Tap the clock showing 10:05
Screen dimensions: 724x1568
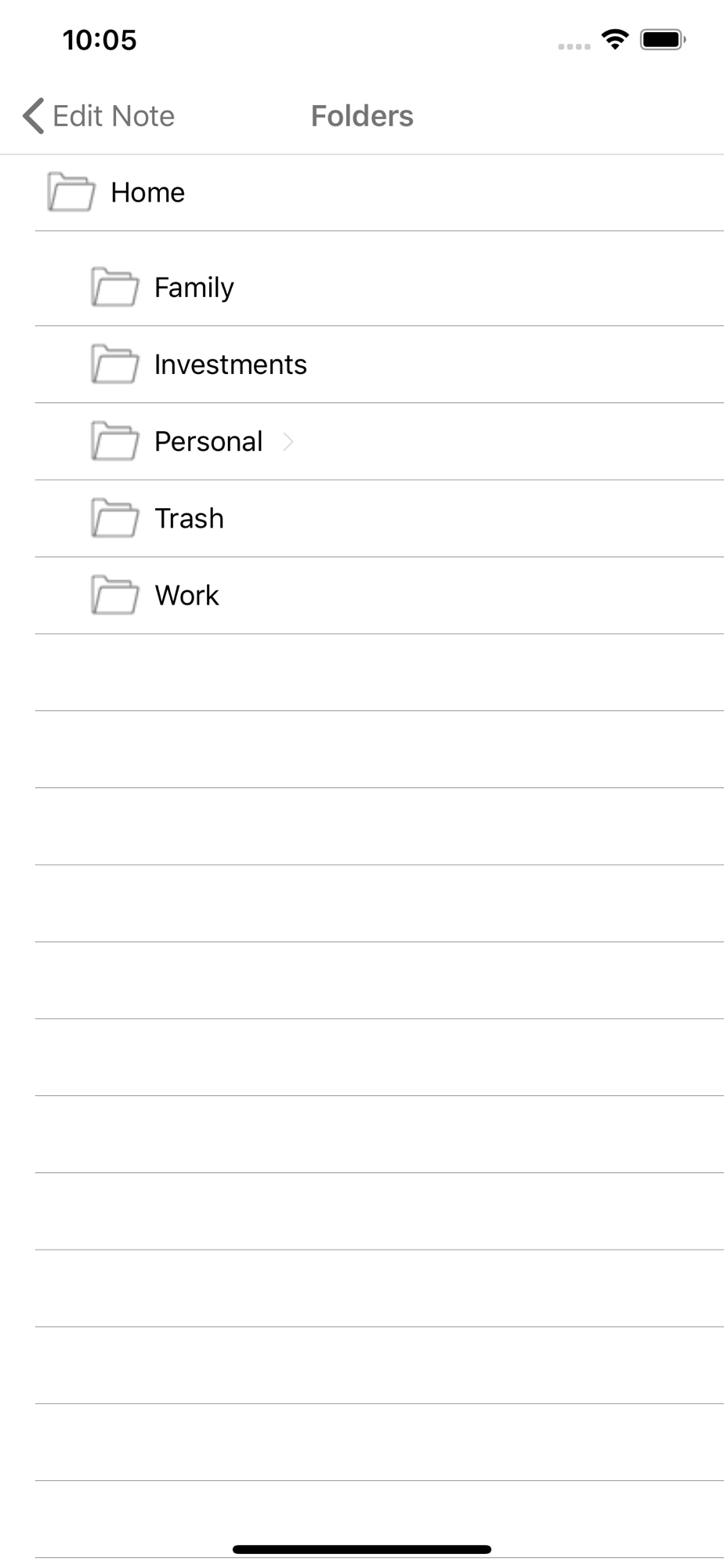coord(100,40)
